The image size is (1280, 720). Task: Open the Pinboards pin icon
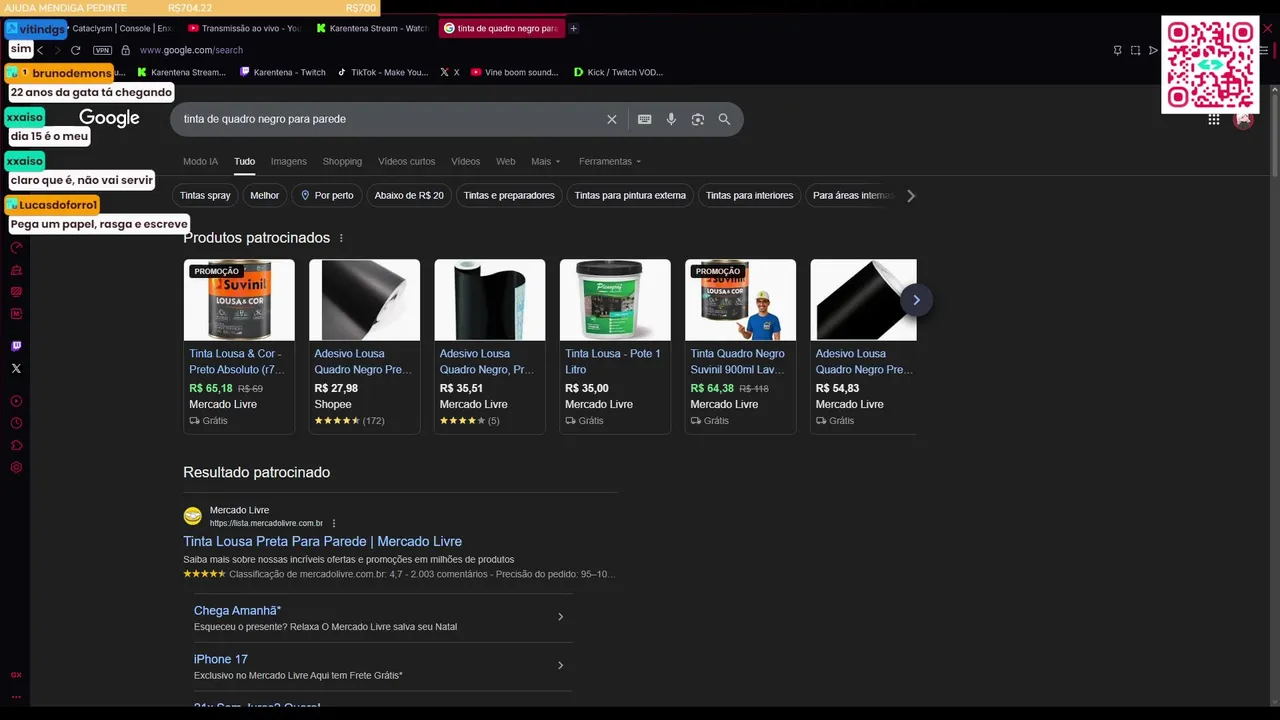pos(1117,50)
